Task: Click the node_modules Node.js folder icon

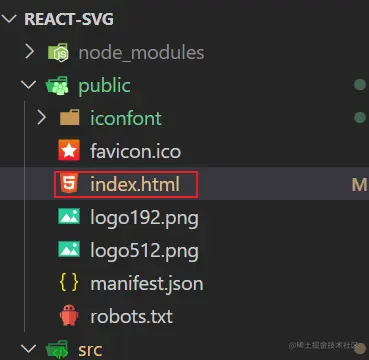Action: click(x=58, y=52)
